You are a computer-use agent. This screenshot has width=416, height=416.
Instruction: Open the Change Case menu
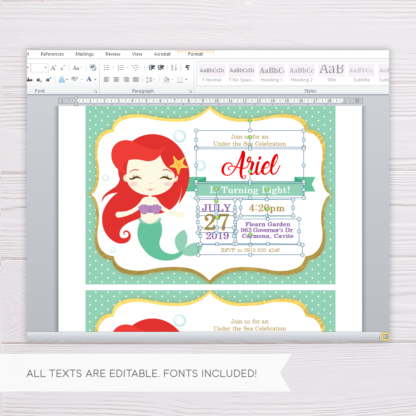(77, 68)
